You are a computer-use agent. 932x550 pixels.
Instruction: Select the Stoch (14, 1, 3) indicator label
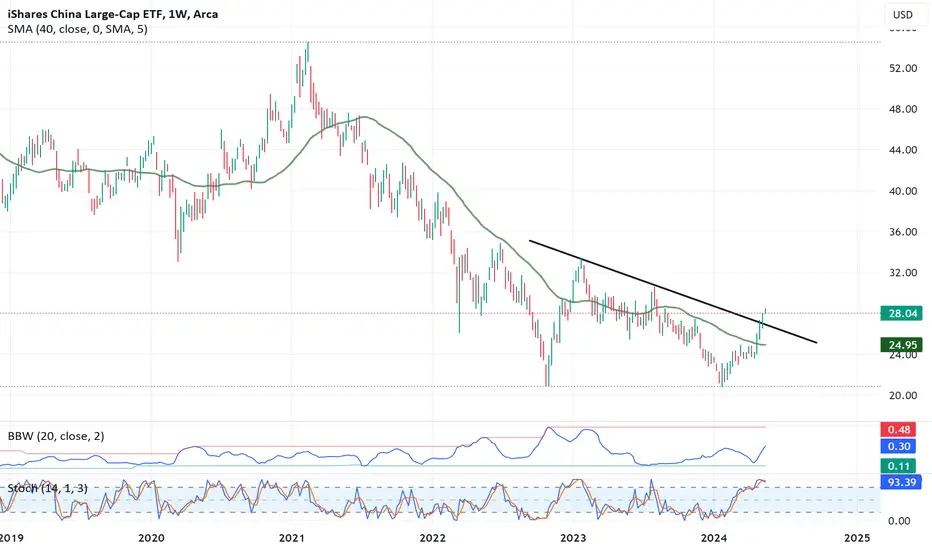pos(48,488)
